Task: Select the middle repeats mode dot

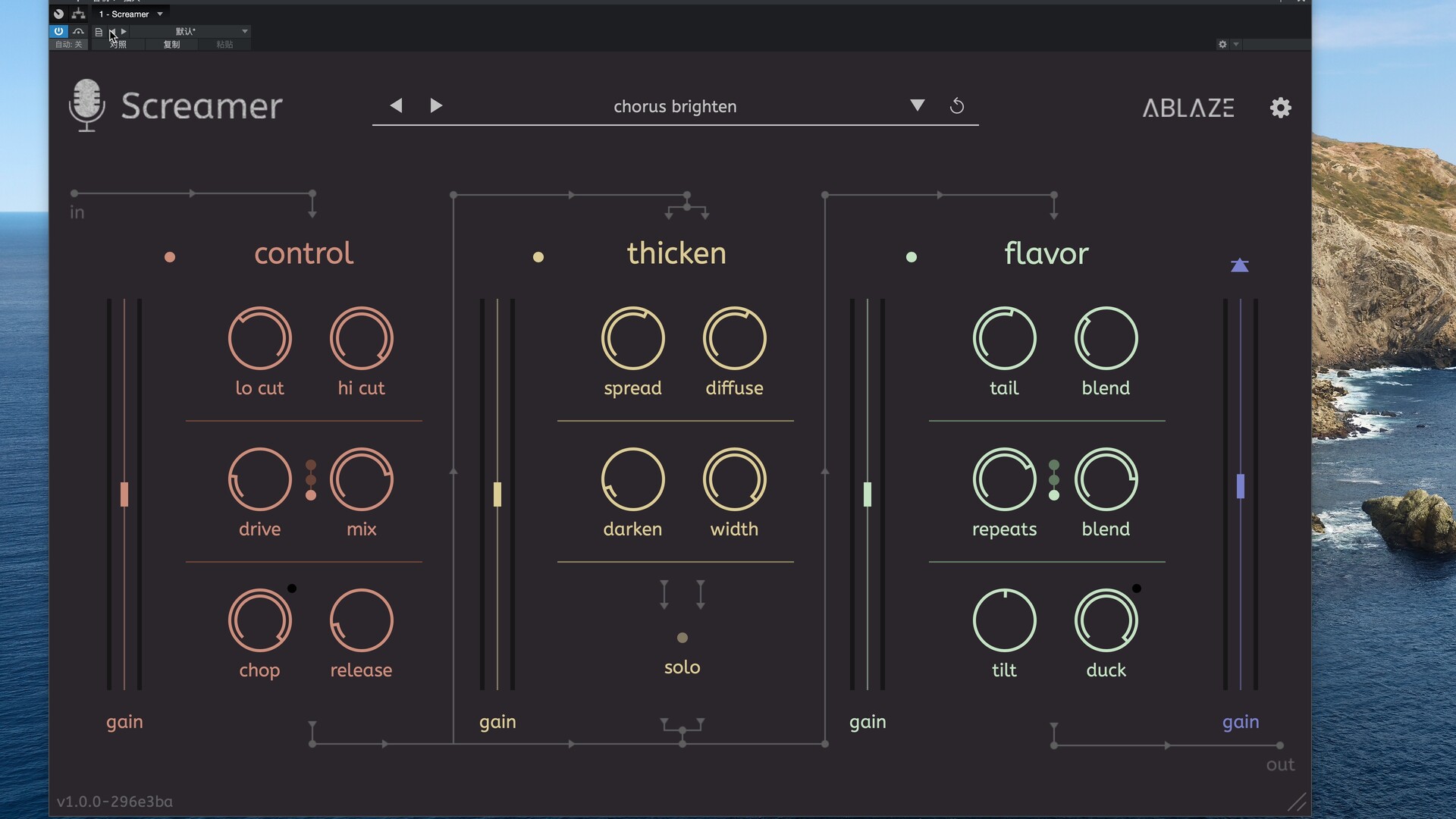Action: click(x=1054, y=480)
